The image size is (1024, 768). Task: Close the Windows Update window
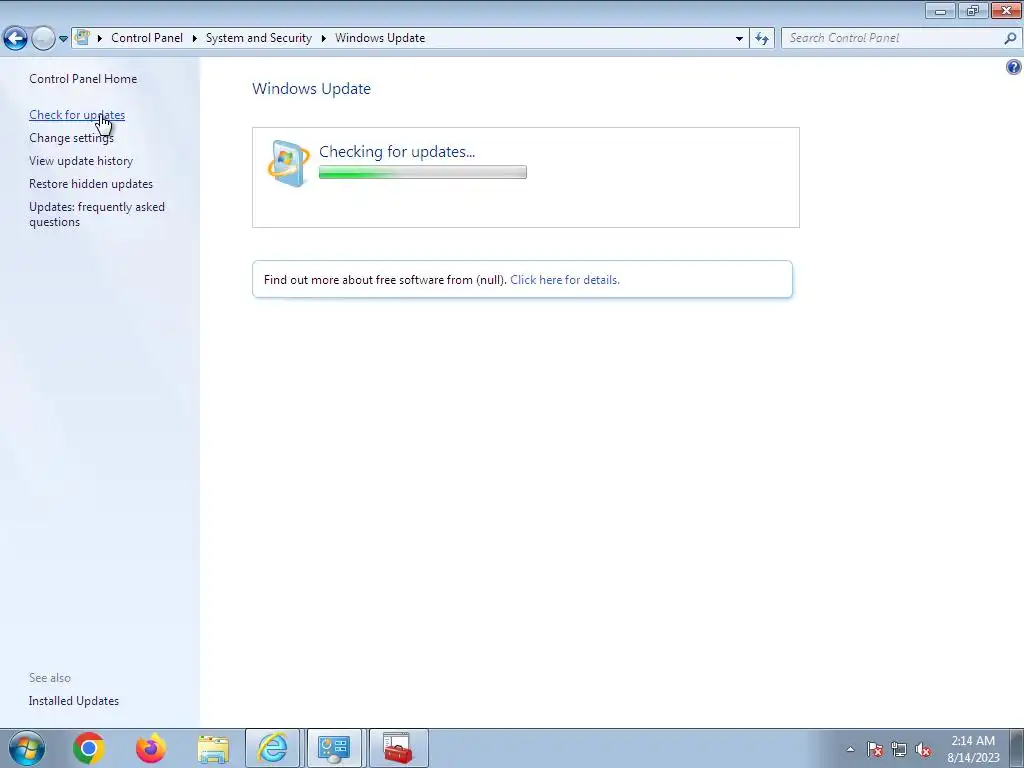(x=1007, y=10)
